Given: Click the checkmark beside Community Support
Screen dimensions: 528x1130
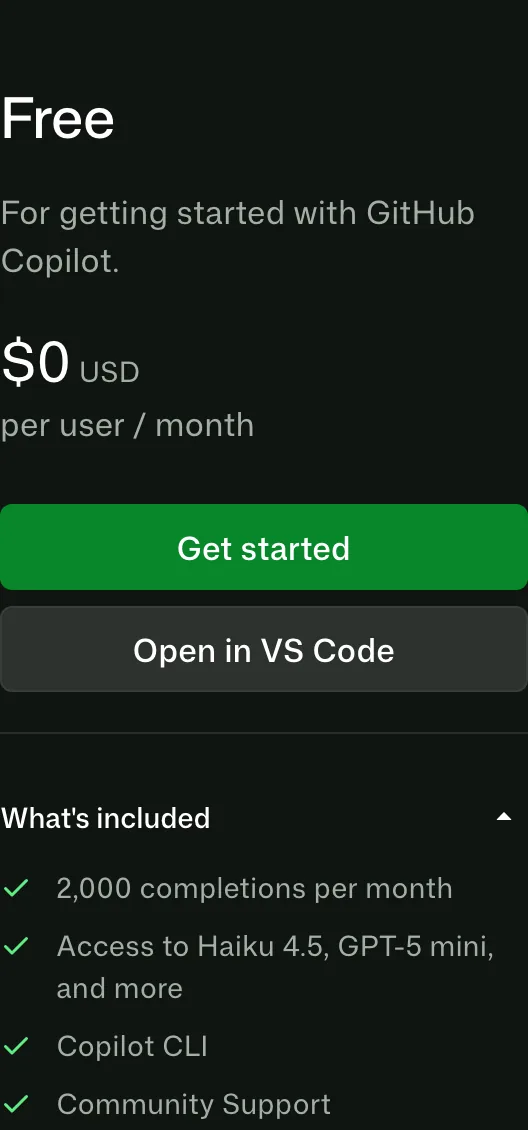Looking at the screenshot, I should click(x=16, y=1103).
